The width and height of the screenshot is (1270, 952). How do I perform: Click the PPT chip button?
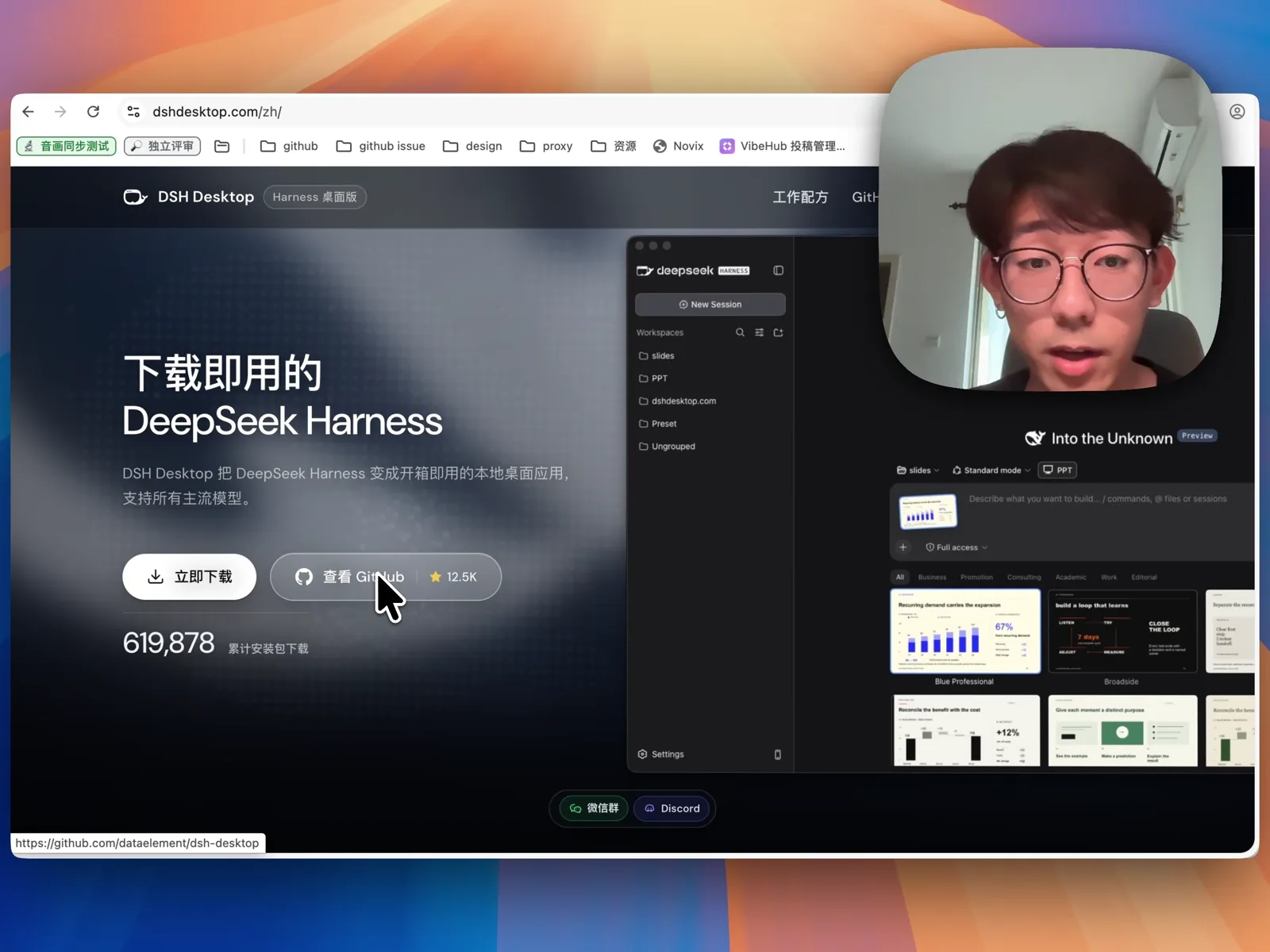coord(1057,470)
